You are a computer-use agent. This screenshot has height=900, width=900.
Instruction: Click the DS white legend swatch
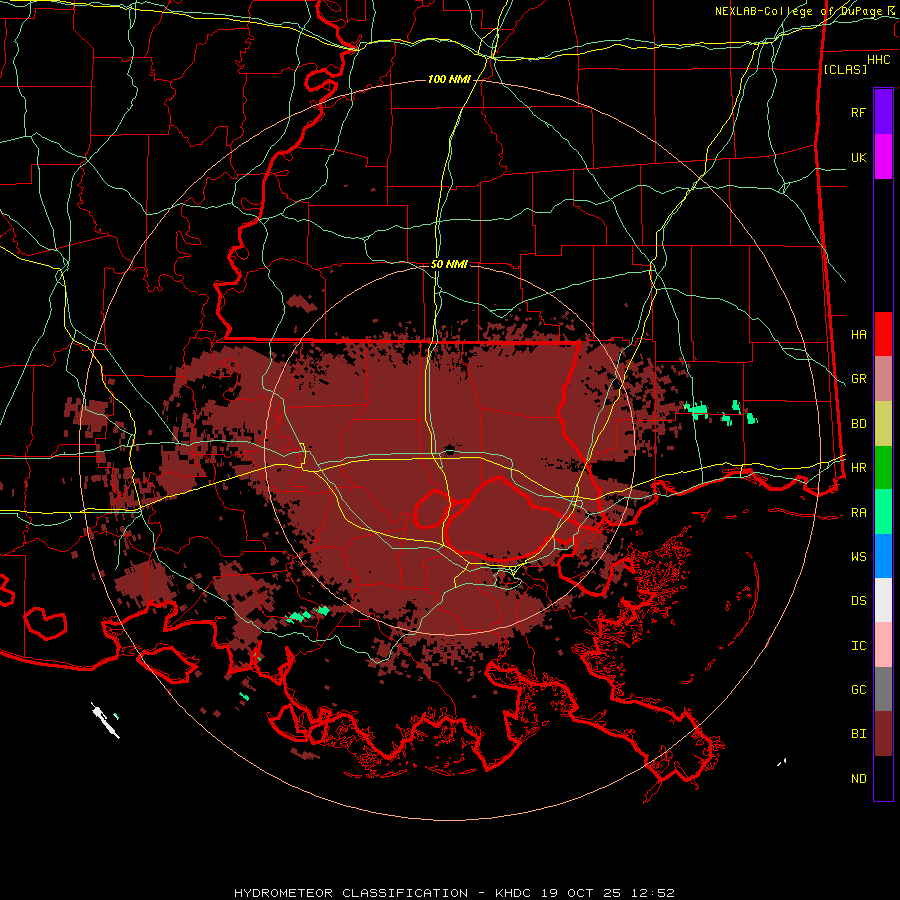click(883, 600)
